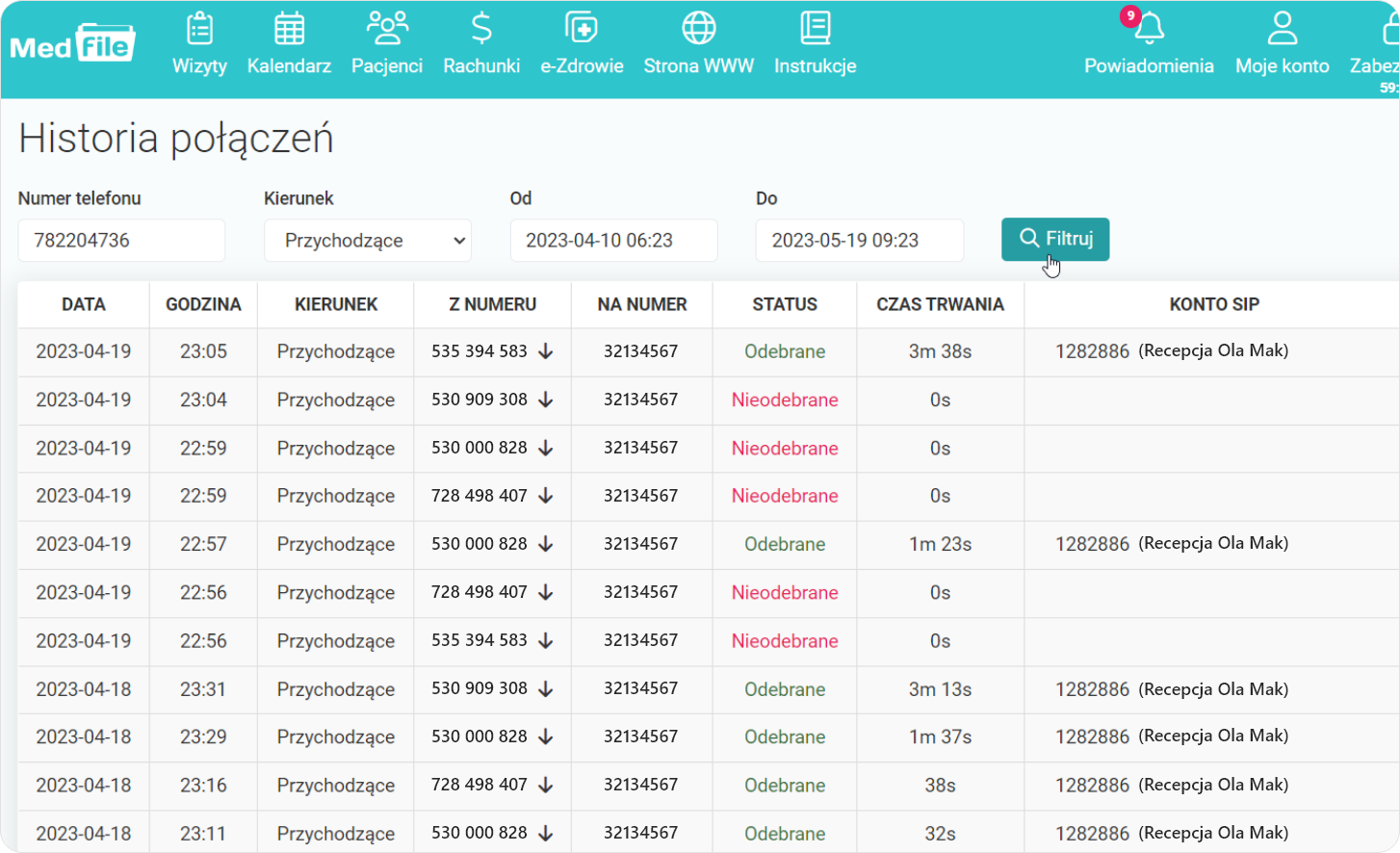Image resolution: width=1400 pixels, height=853 pixels.
Task: Open the Pacjenci menu label
Action: [x=387, y=66]
